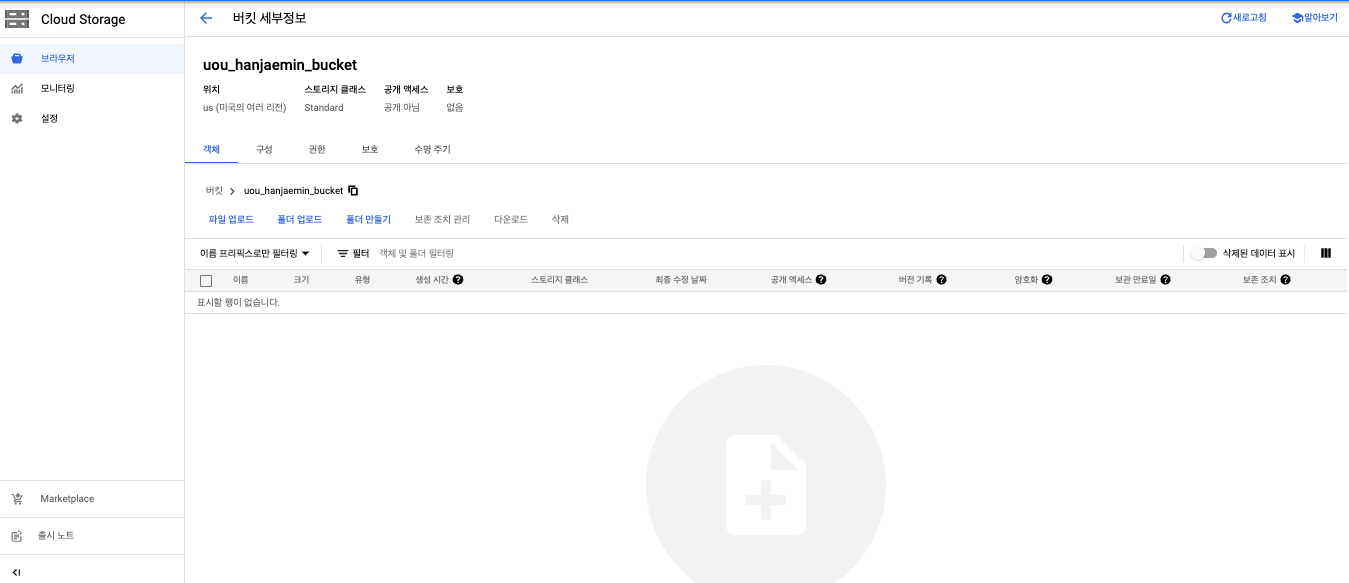Click the 표시할 행이 없습니다 message

(x=238, y=302)
